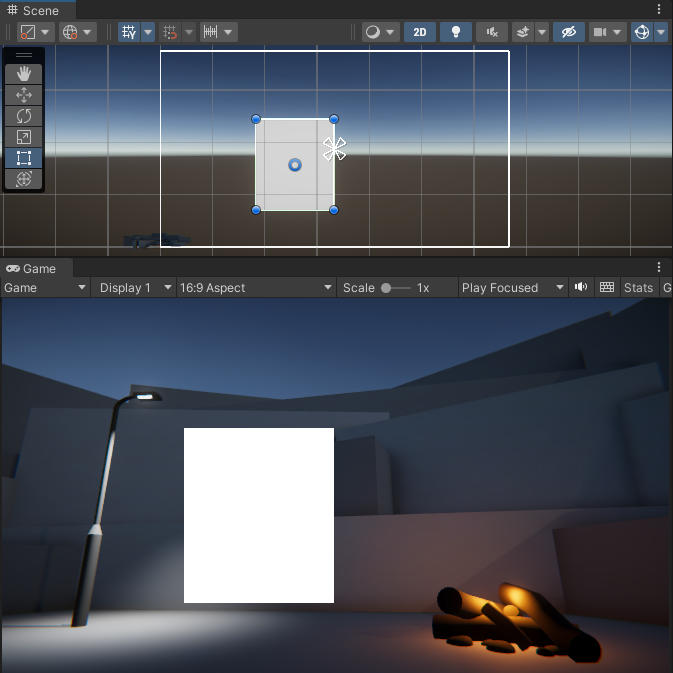Open effects options dropdown arrow

click(542, 32)
